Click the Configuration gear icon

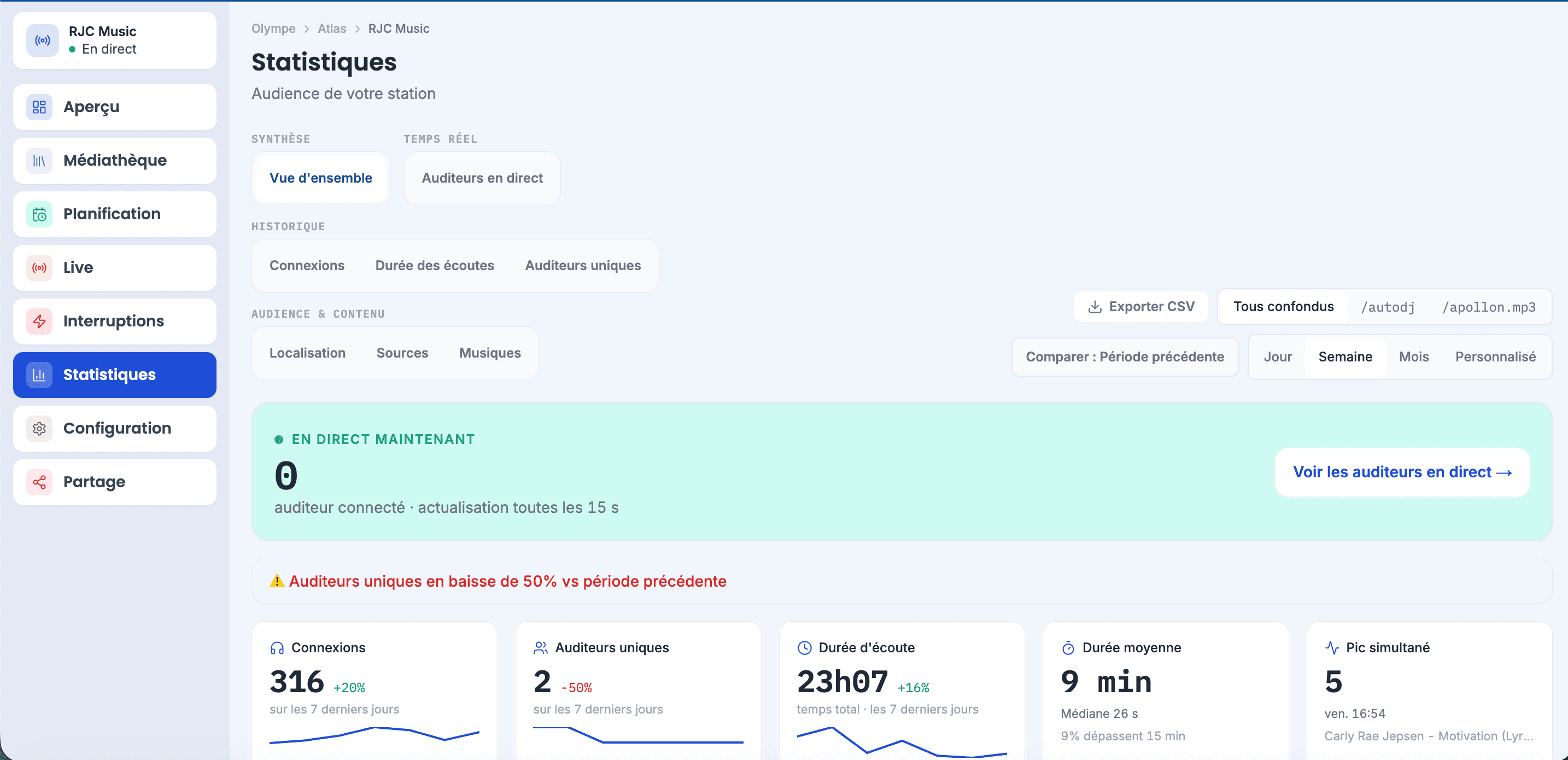coord(39,429)
